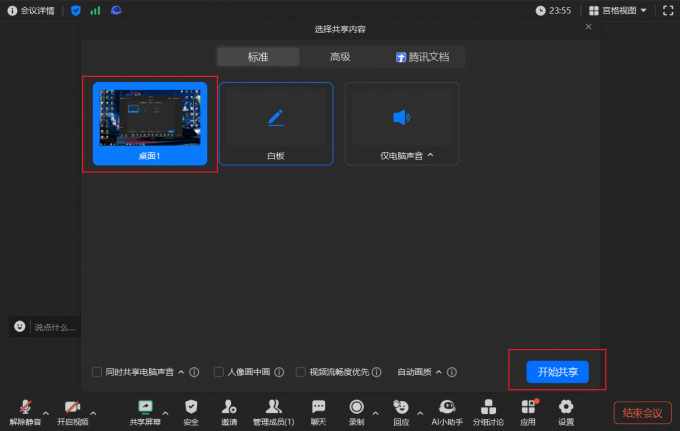Image resolution: width=680 pixels, height=431 pixels.
Task: Unmute microphone with 解除静音
Action: (25, 412)
